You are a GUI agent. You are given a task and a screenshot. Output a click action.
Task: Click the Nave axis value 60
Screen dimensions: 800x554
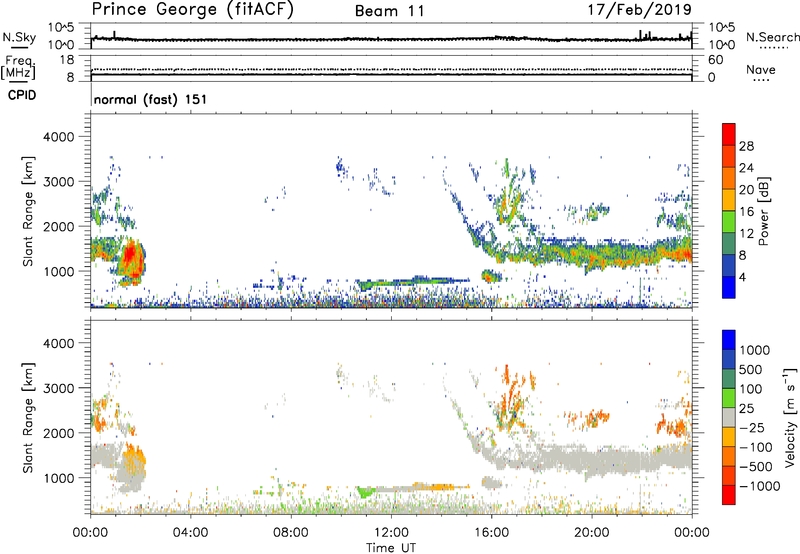[x=715, y=60]
